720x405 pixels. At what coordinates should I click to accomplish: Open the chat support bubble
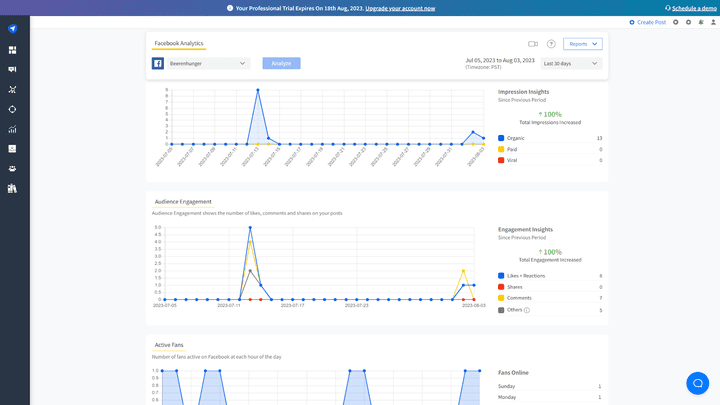(x=697, y=383)
